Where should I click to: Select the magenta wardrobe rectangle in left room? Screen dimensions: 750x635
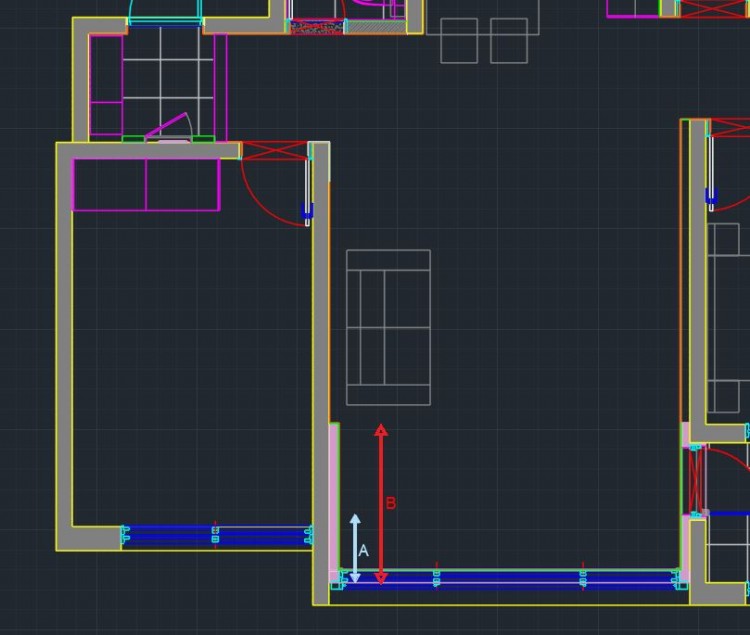146,184
